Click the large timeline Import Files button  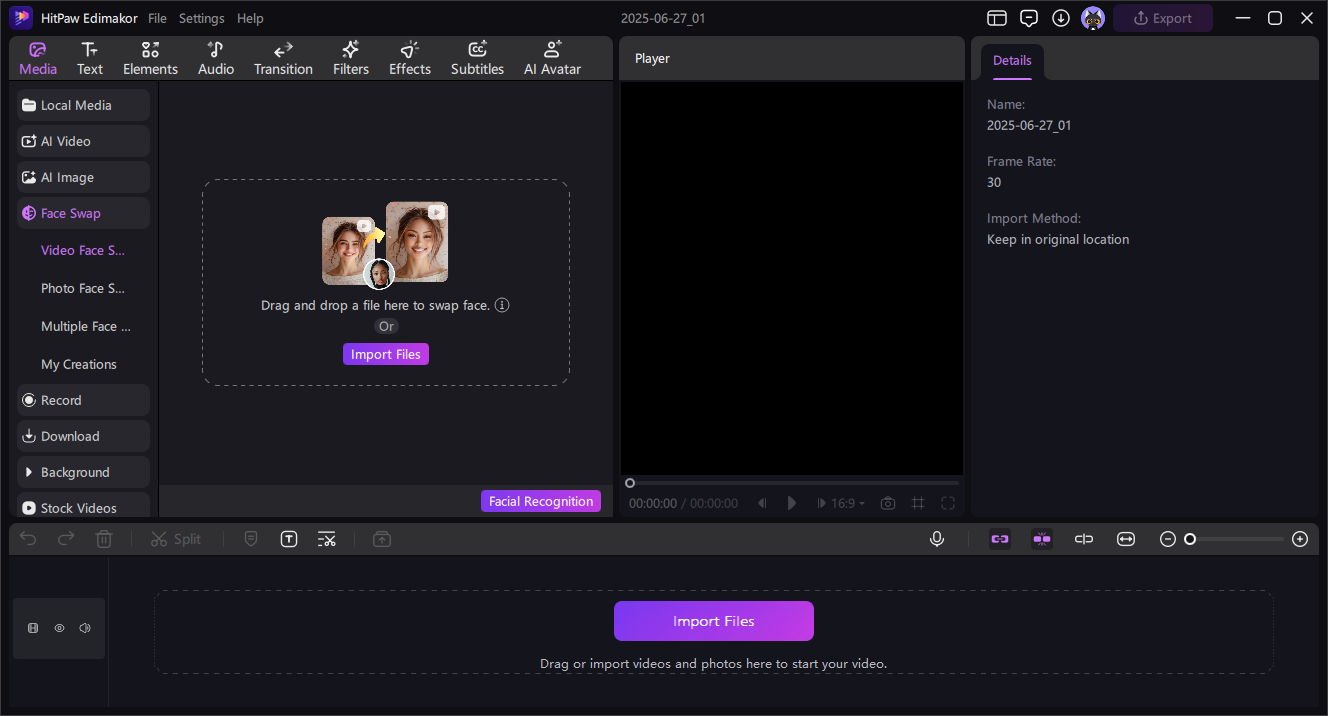(x=714, y=621)
